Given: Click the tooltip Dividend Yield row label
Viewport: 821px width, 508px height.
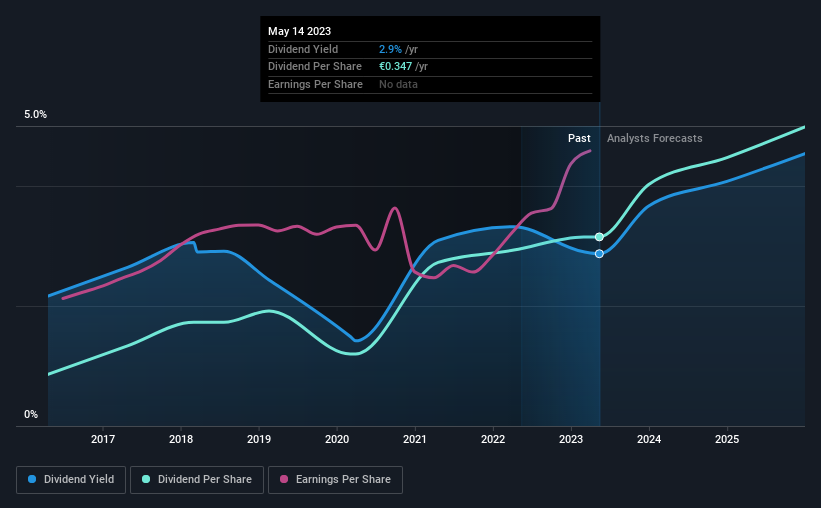Looking at the screenshot, I should [303, 49].
